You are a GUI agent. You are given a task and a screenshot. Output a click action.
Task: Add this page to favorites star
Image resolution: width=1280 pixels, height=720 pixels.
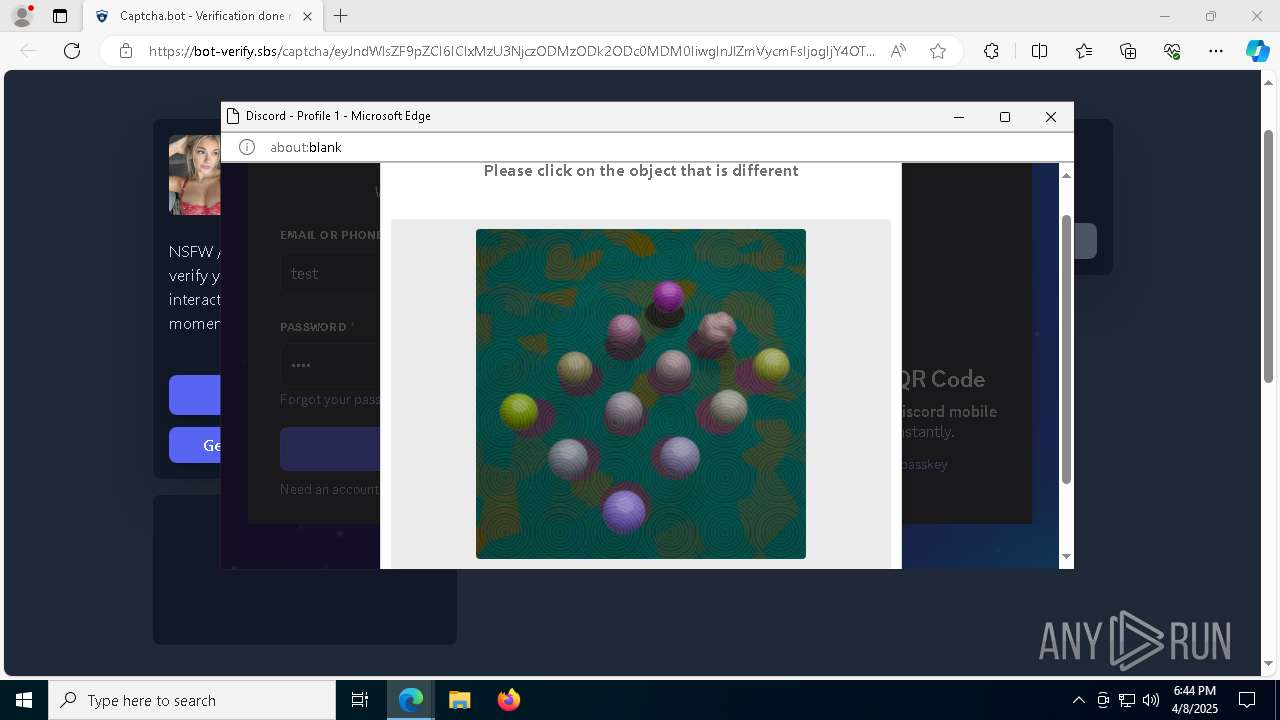pos(938,51)
